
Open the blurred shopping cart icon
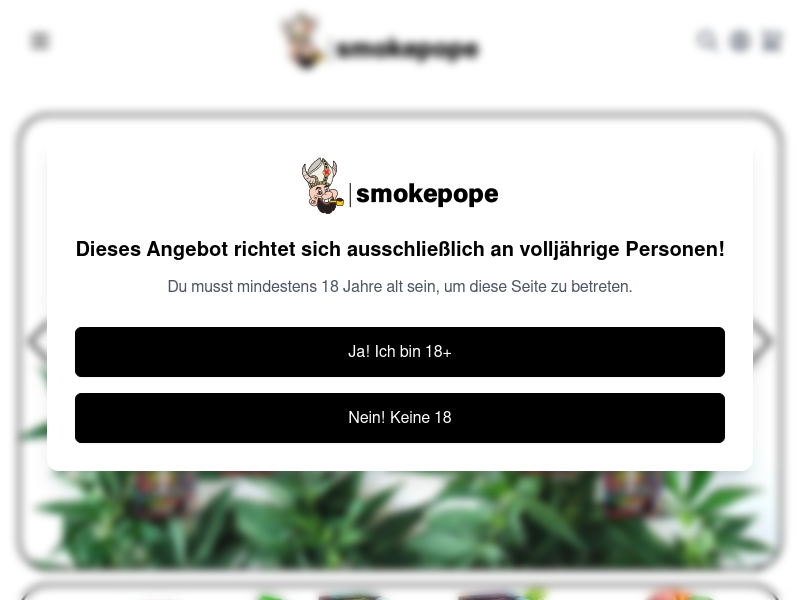[771, 41]
